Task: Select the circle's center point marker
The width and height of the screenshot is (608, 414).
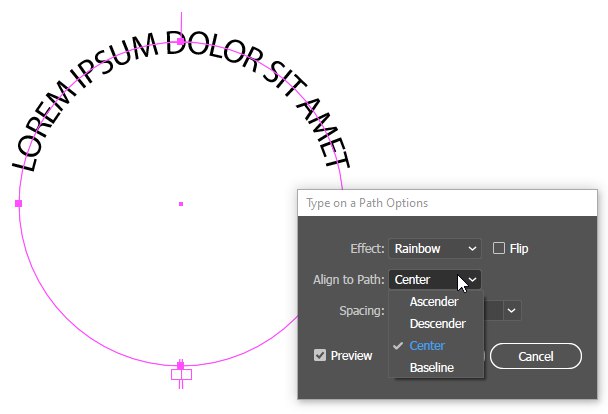Action: (181, 204)
